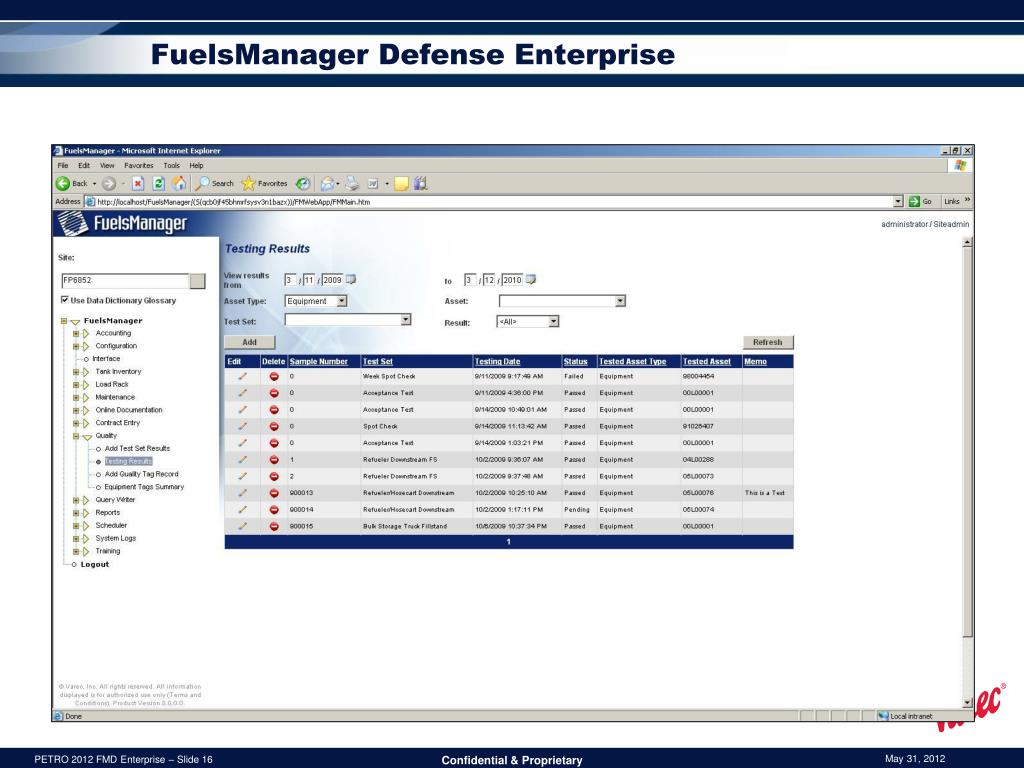1024x768 pixels.
Task: Open the File menu
Action: click(x=63, y=166)
